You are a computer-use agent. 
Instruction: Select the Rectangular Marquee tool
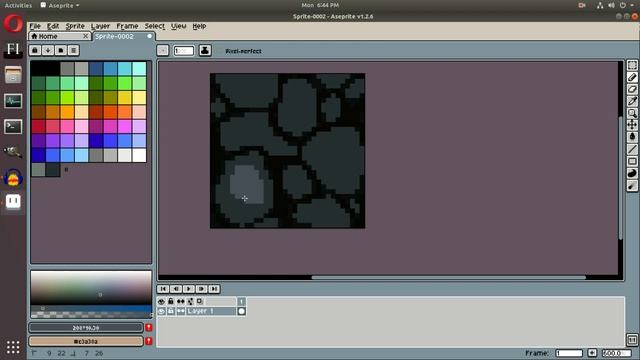click(x=632, y=65)
